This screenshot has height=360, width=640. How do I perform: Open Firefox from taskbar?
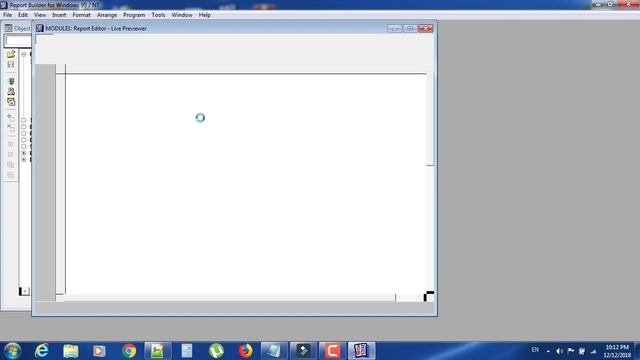tap(245, 351)
